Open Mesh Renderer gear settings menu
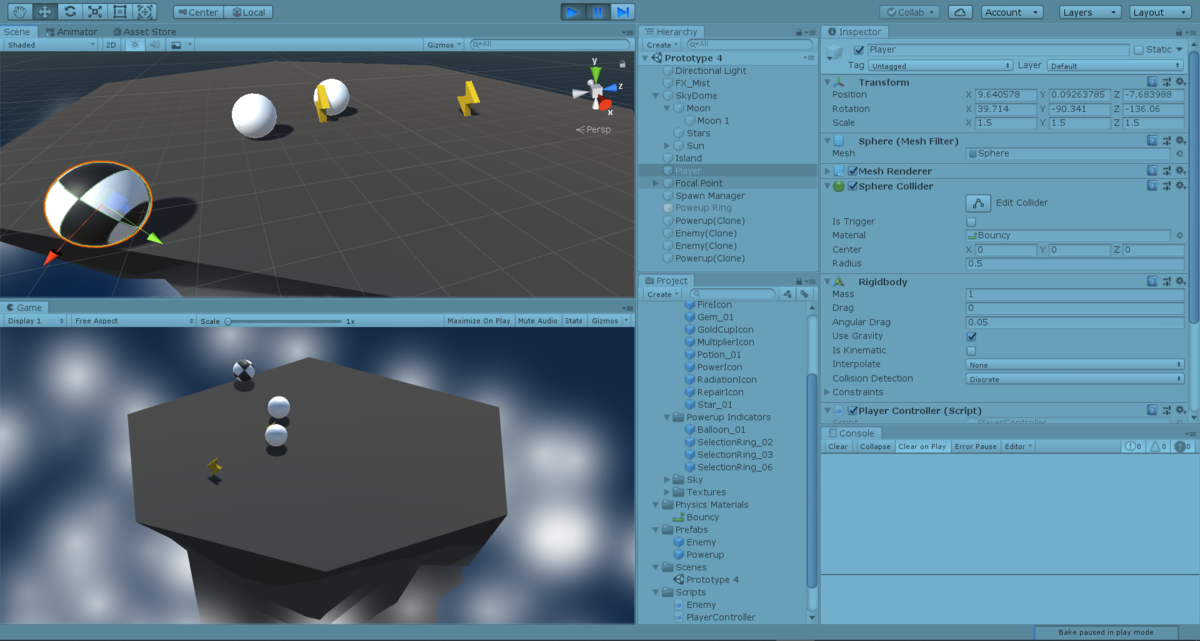This screenshot has width=1200, height=641. [1179, 171]
